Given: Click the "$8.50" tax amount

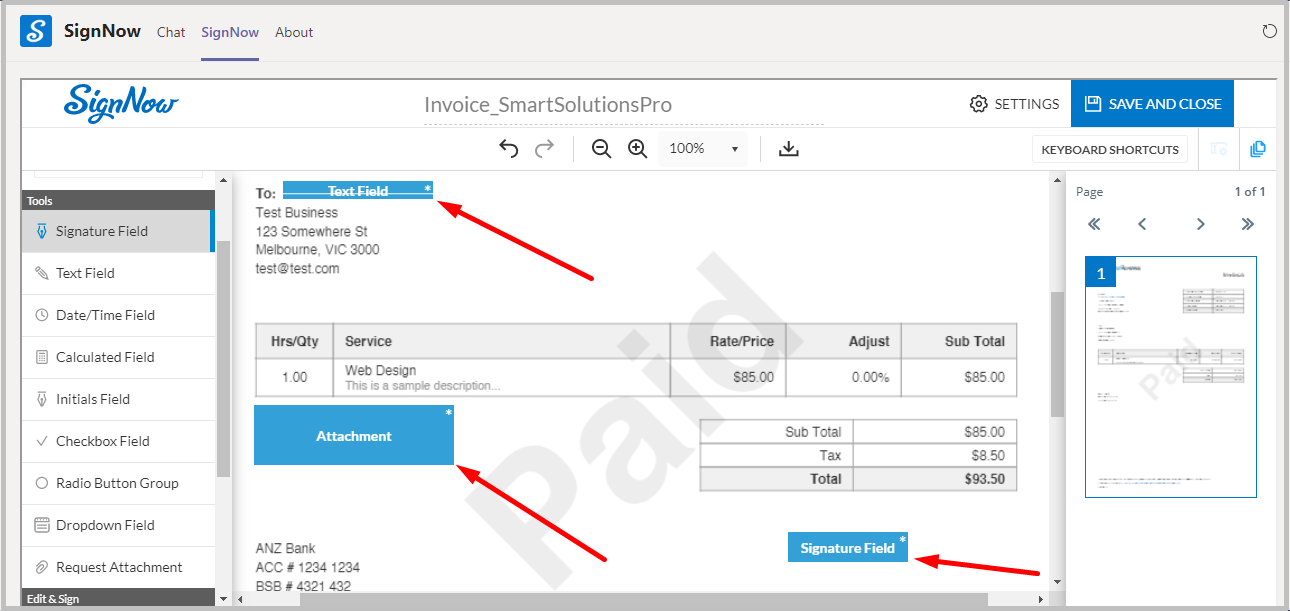Looking at the screenshot, I should 985,455.
